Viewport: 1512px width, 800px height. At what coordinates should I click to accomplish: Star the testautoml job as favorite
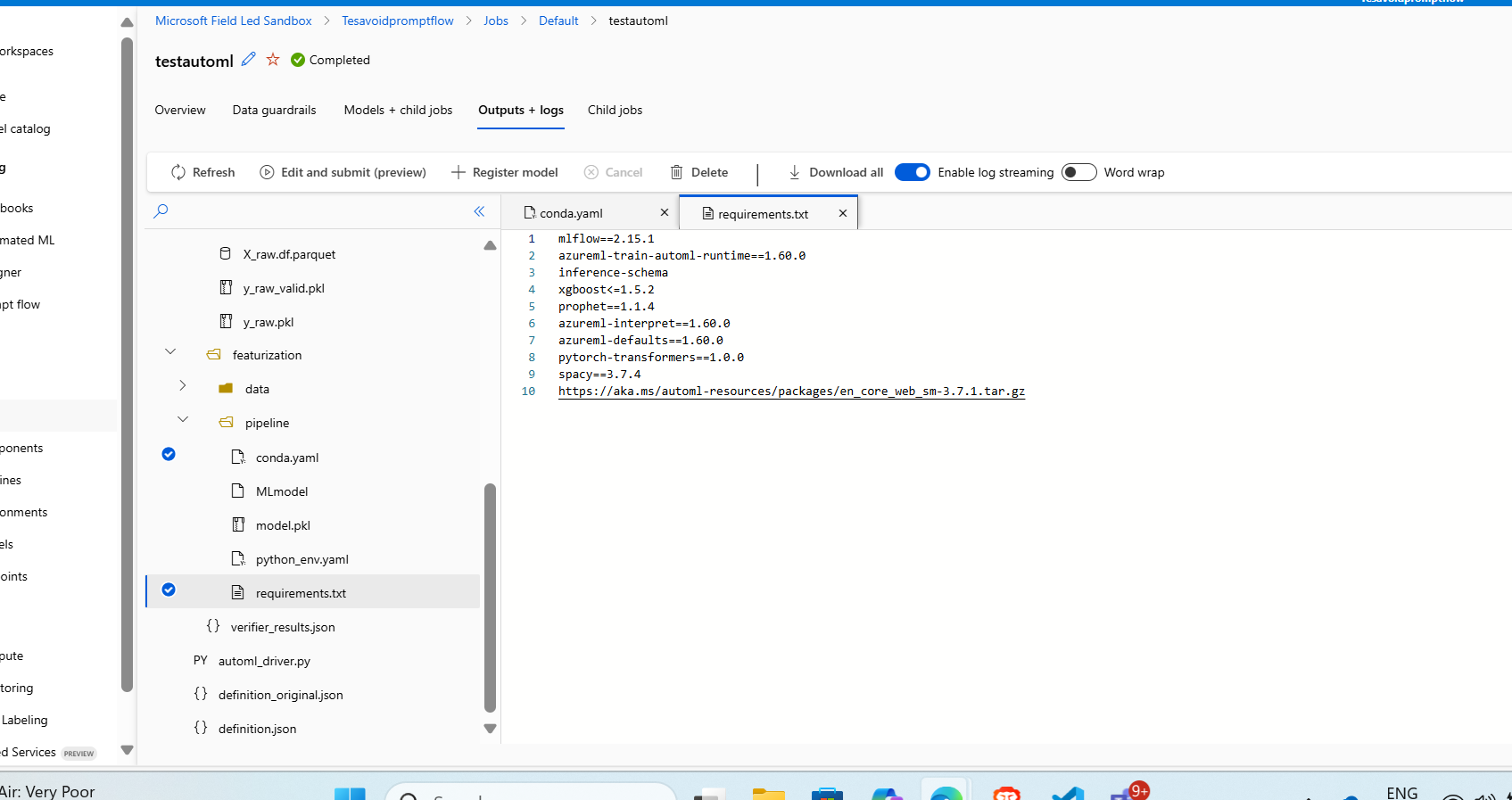(273, 59)
